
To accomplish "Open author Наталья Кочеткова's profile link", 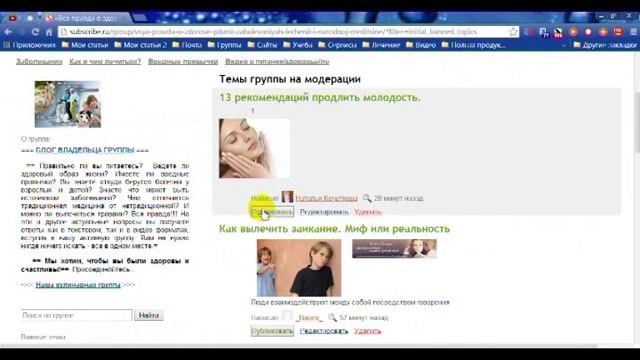I will [327, 198].
